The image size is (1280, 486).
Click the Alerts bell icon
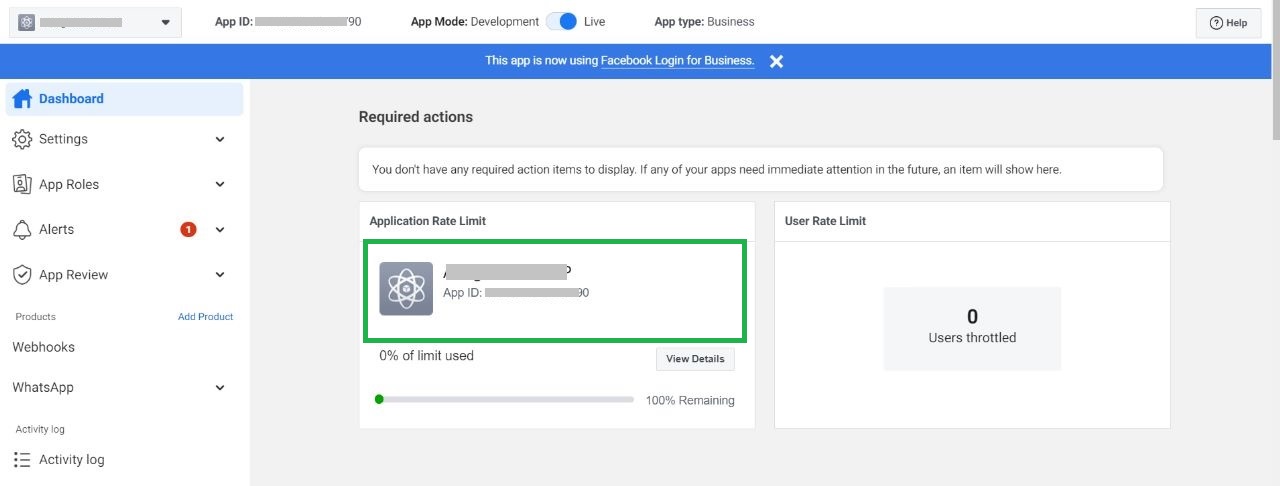pos(22,230)
